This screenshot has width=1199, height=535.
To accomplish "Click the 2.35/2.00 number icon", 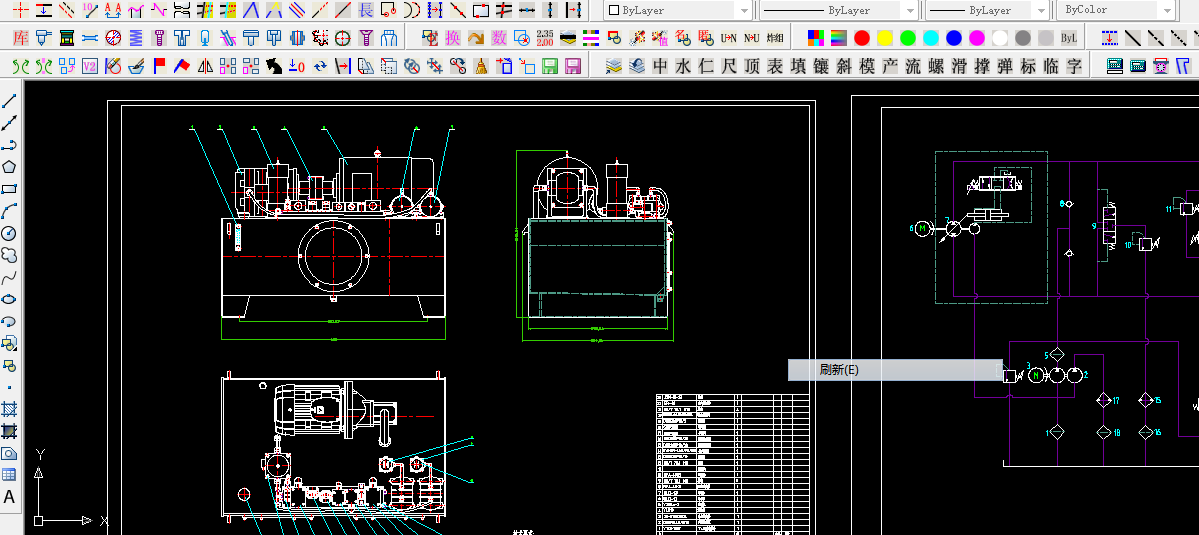I will pos(544,37).
